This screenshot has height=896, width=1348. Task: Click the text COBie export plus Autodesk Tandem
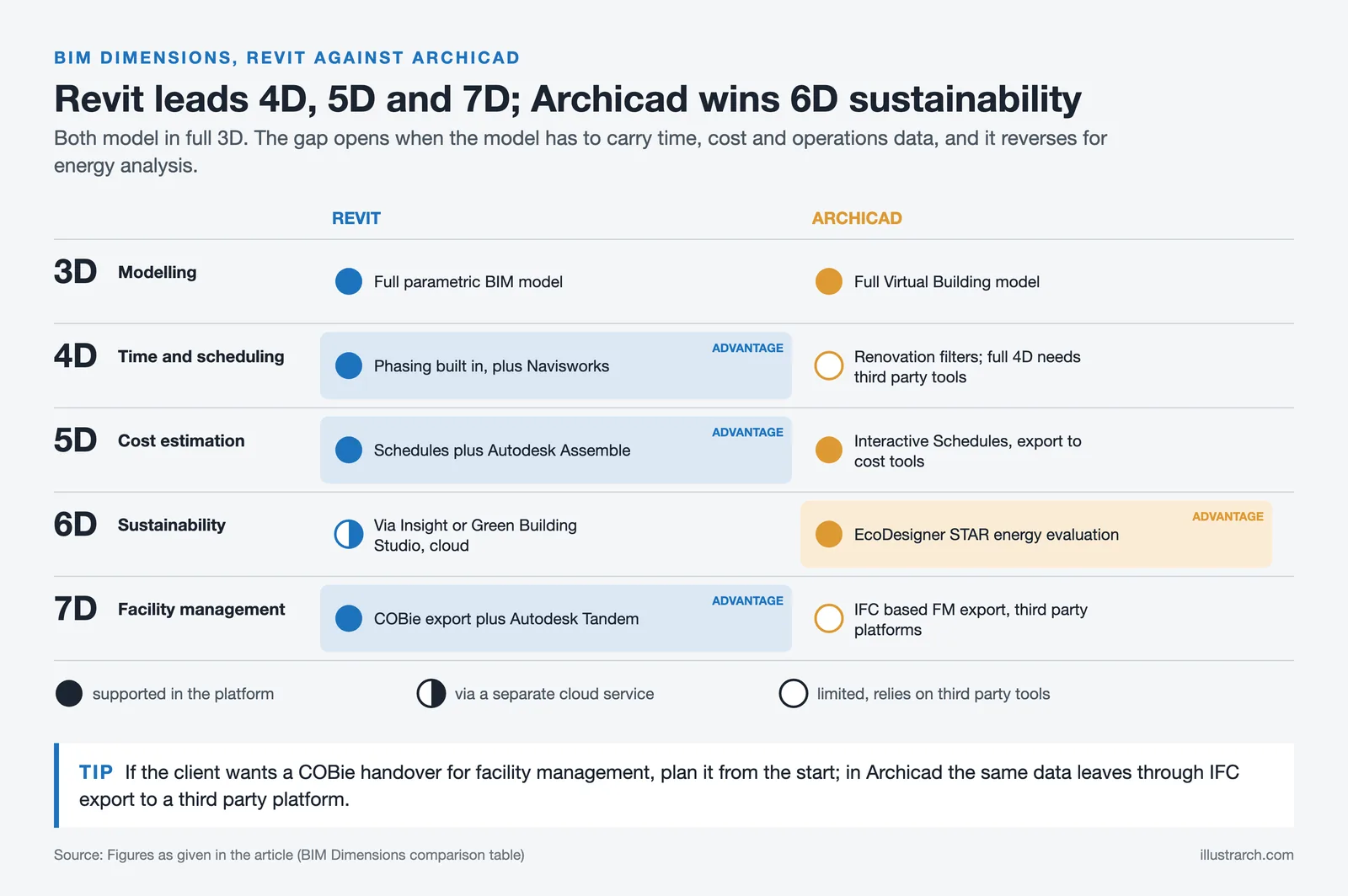(x=506, y=619)
